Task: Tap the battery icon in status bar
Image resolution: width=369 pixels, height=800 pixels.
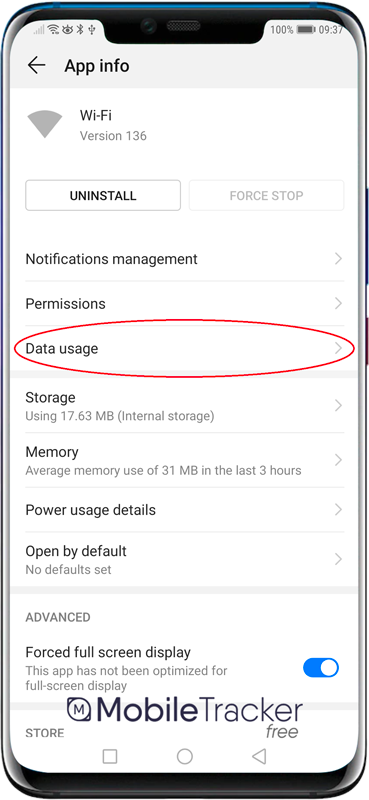Action: (x=306, y=30)
